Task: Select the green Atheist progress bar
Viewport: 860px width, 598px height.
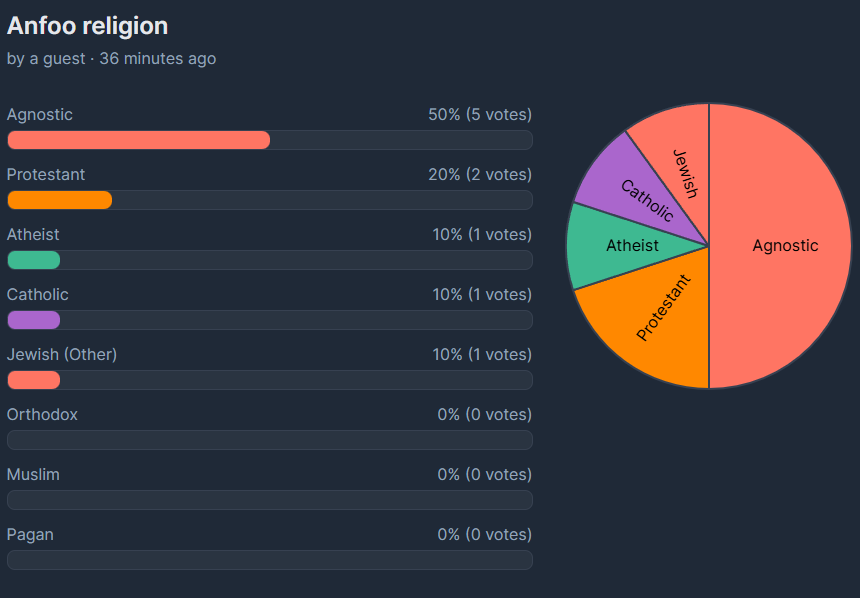Action: tap(269, 260)
